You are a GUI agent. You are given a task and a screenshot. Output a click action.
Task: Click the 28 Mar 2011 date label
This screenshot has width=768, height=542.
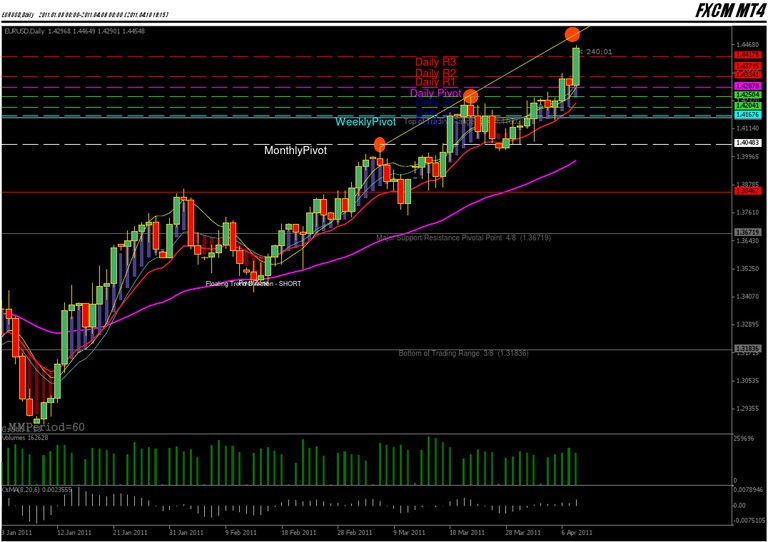coord(523,532)
